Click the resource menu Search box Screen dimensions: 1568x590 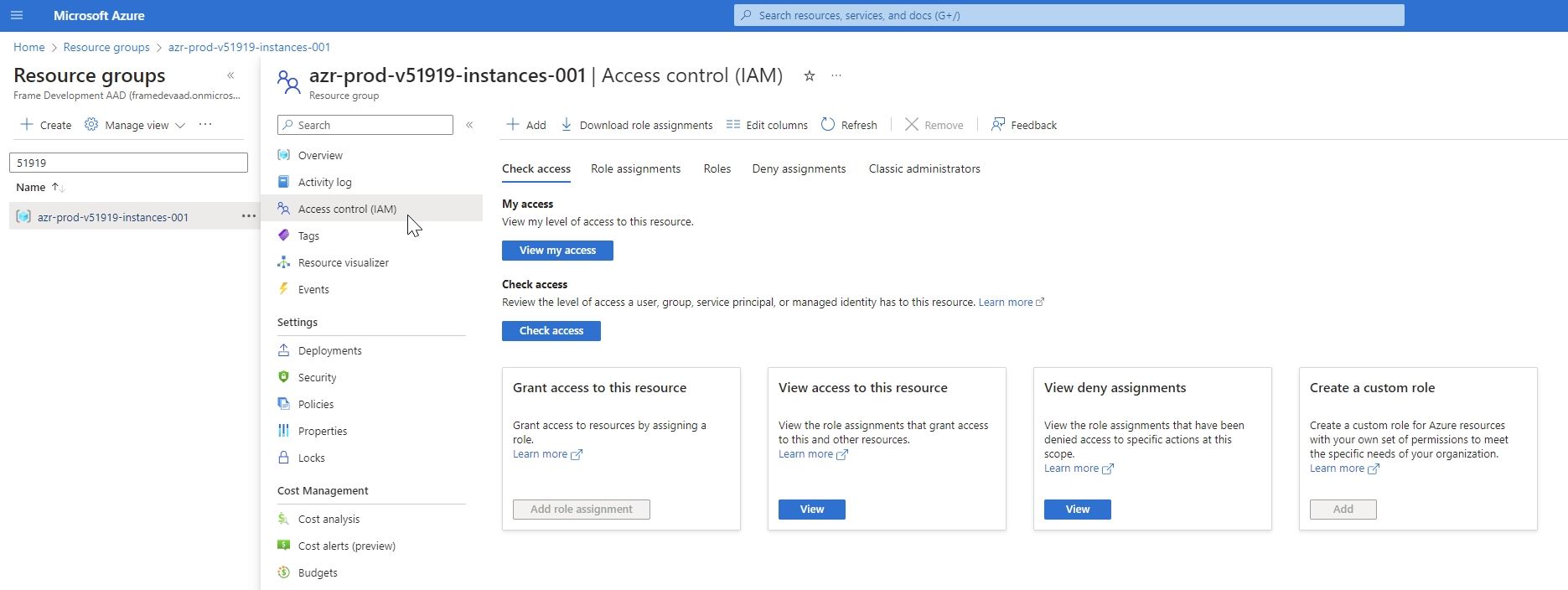[365, 125]
